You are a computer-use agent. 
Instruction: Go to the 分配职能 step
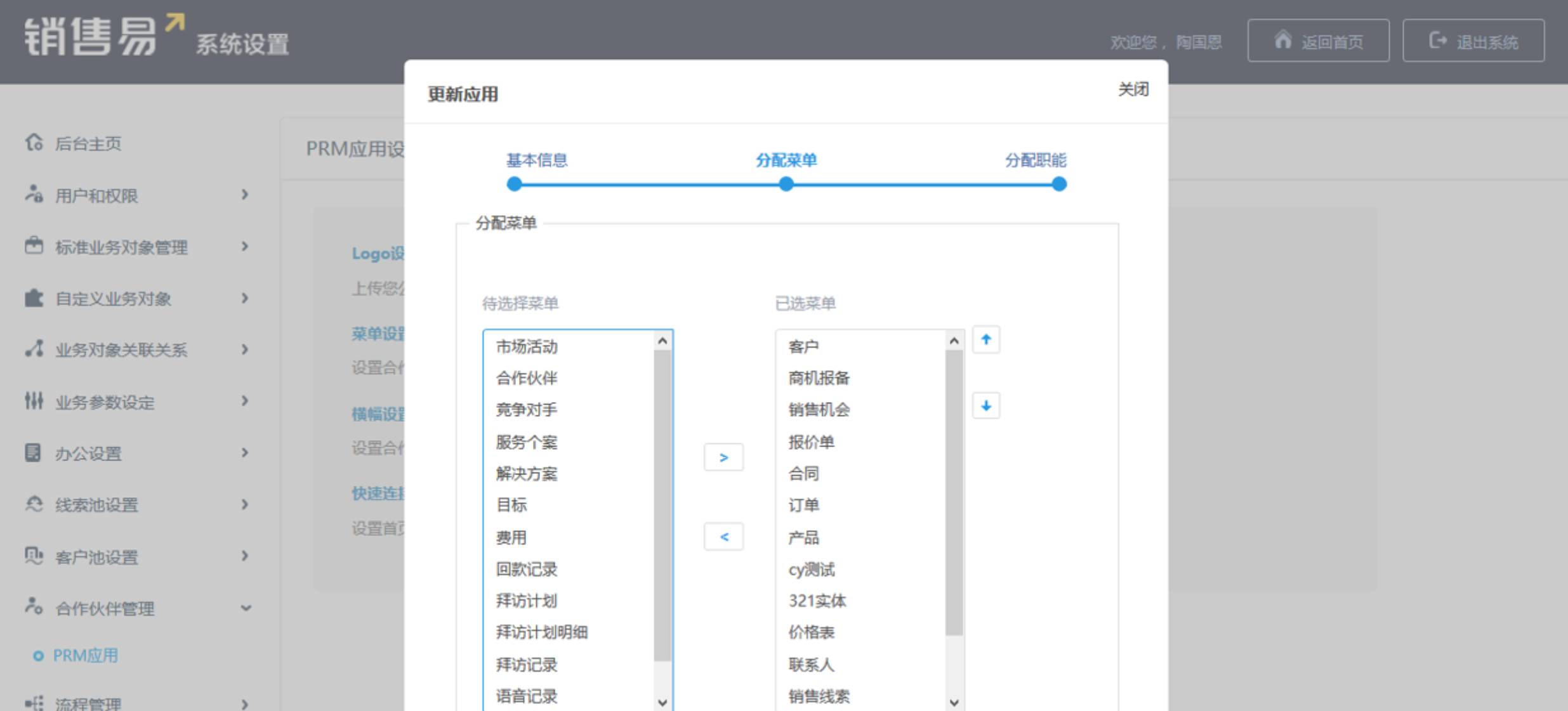pos(1035,160)
